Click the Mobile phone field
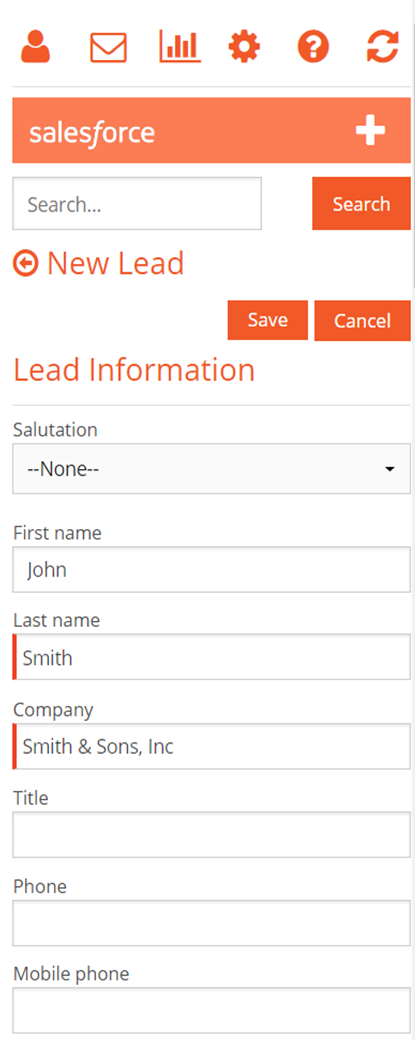The image size is (415, 1040). pos(211,1010)
